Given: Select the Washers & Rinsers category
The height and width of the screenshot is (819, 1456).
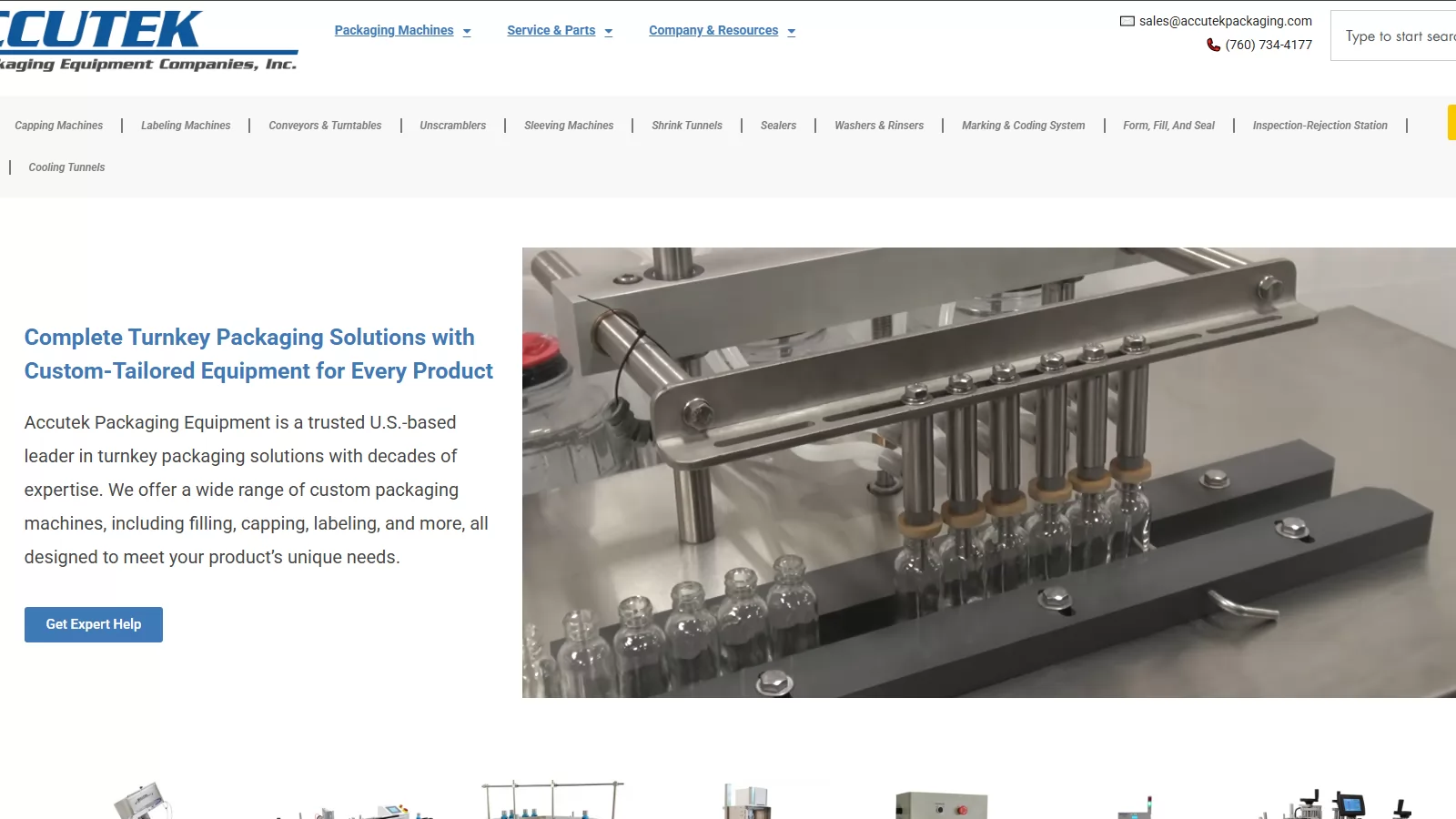Looking at the screenshot, I should click(x=879, y=126).
